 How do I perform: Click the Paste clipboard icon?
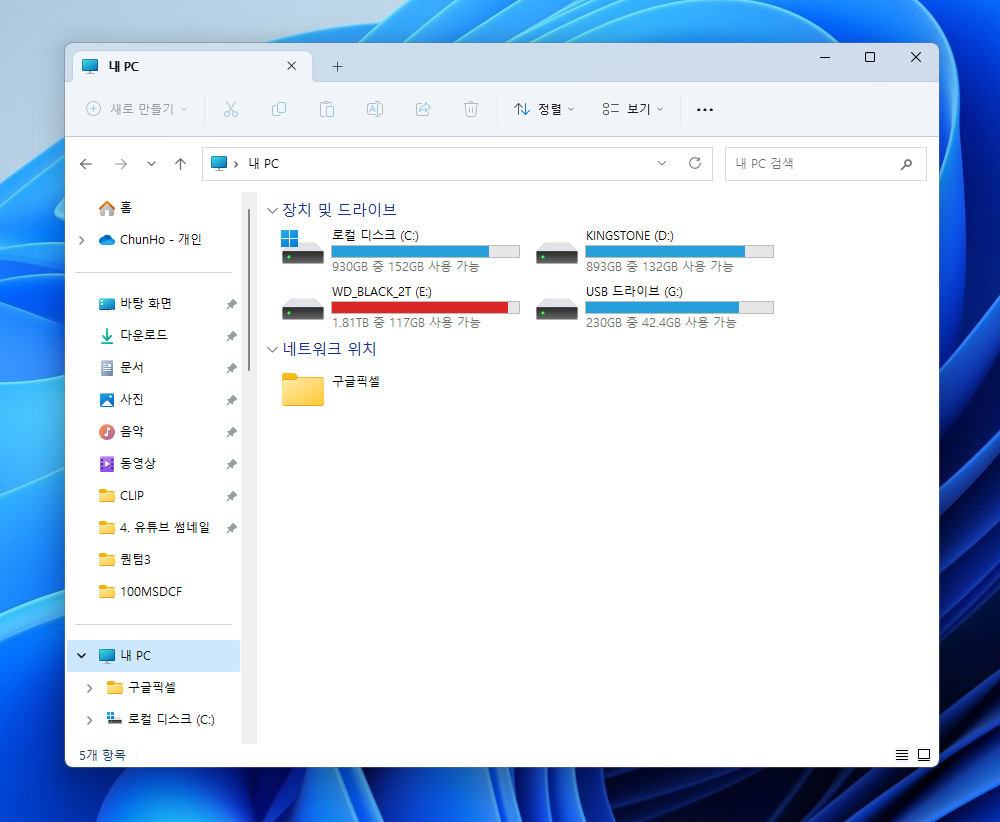[x=327, y=109]
